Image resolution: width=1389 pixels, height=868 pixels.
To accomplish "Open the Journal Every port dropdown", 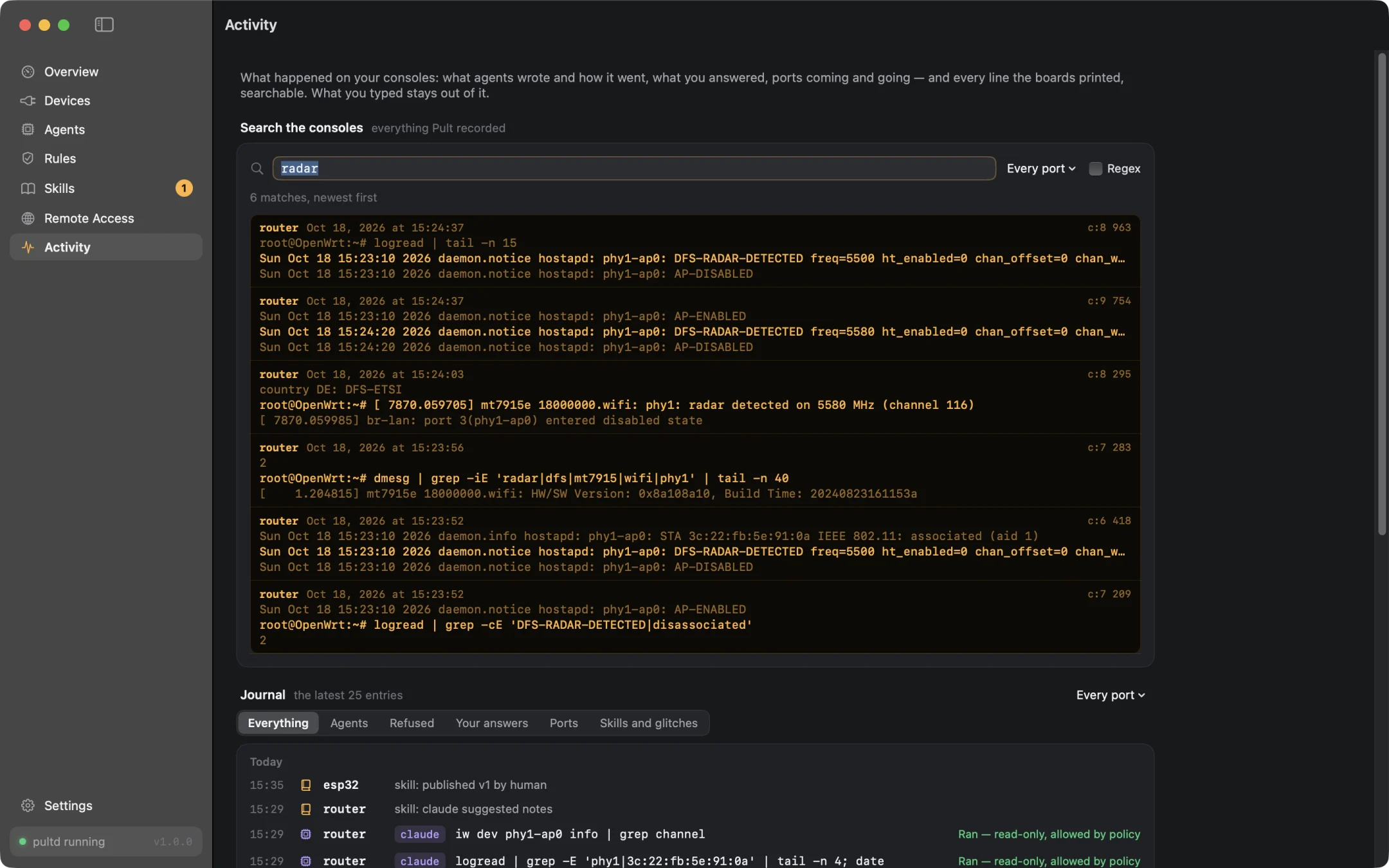I will [x=1111, y=695].
